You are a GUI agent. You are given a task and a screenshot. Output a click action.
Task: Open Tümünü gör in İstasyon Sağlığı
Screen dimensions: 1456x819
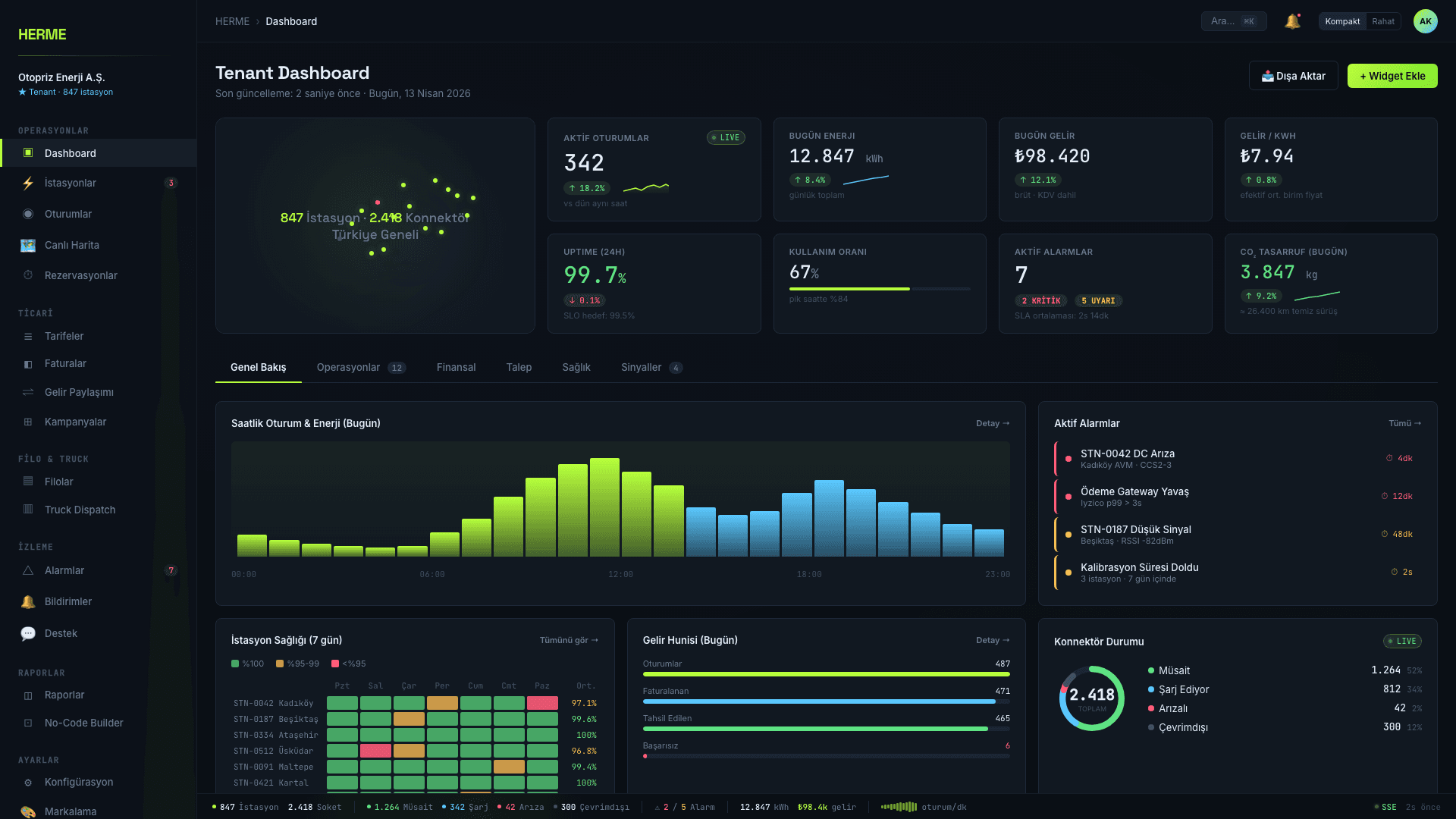pyautogui.click(x=569, y=640)
